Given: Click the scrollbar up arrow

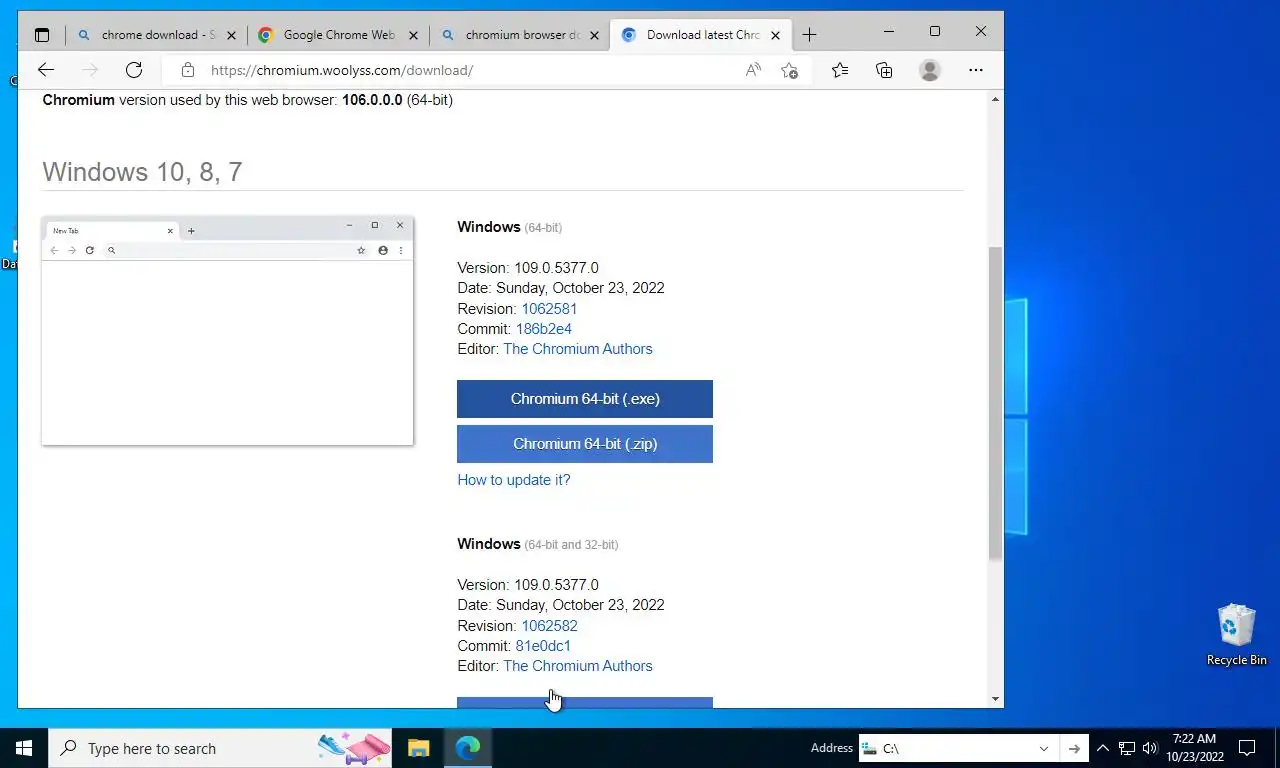Looking at the screenshot, I should click(995, 100).
